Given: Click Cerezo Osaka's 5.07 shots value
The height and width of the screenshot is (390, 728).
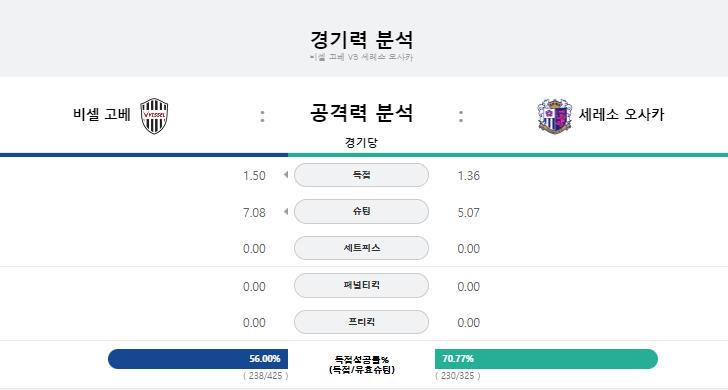Looking at the screenshot, I should coord(468,213).
